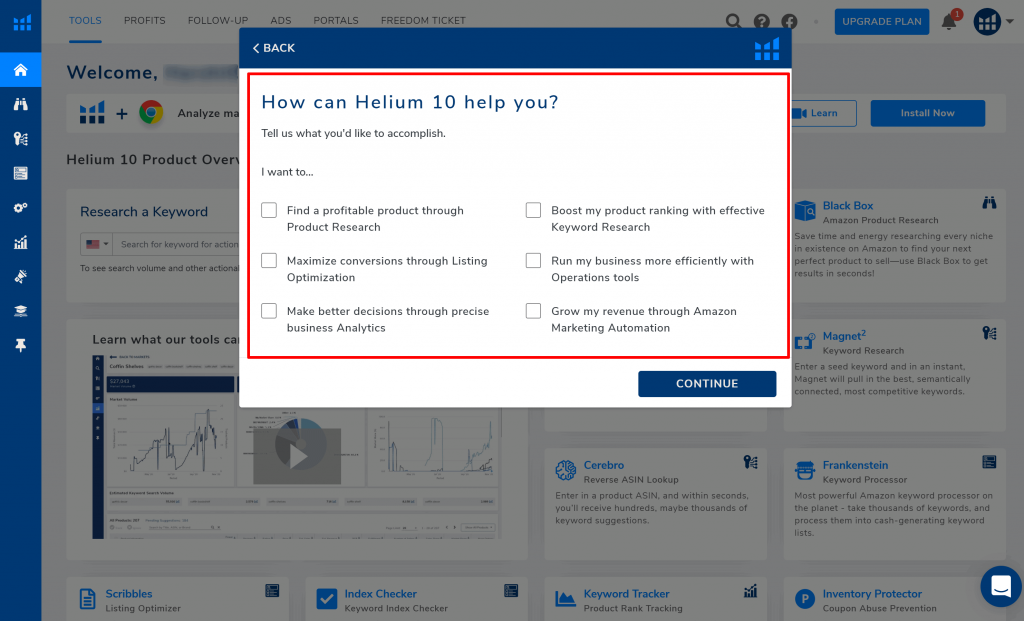Image resolution: width=1024 pixels, height=621 pixels.
Task: Open the pushpin sidebar icon
Action: (x=21, y=345)
